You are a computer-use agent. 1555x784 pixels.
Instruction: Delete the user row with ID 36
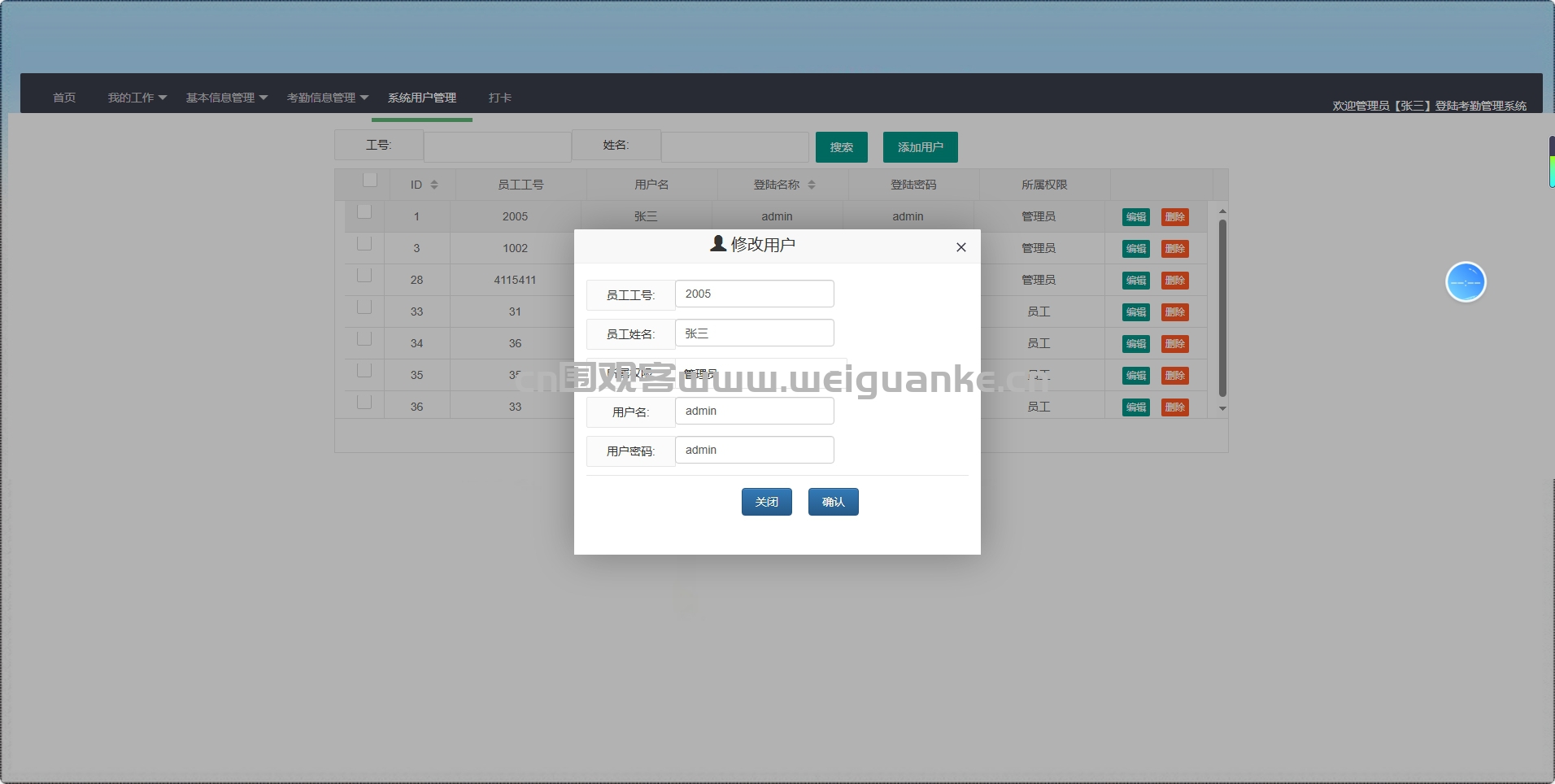(x=1175, y=407)
